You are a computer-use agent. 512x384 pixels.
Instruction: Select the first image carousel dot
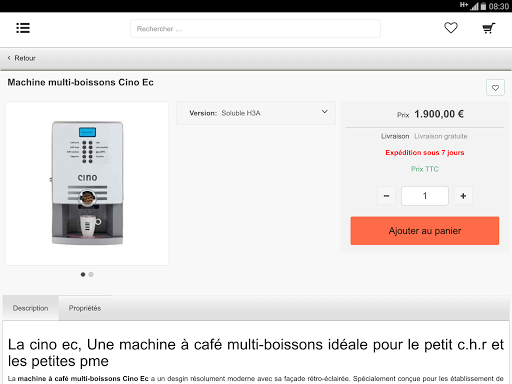pos(83,274)
